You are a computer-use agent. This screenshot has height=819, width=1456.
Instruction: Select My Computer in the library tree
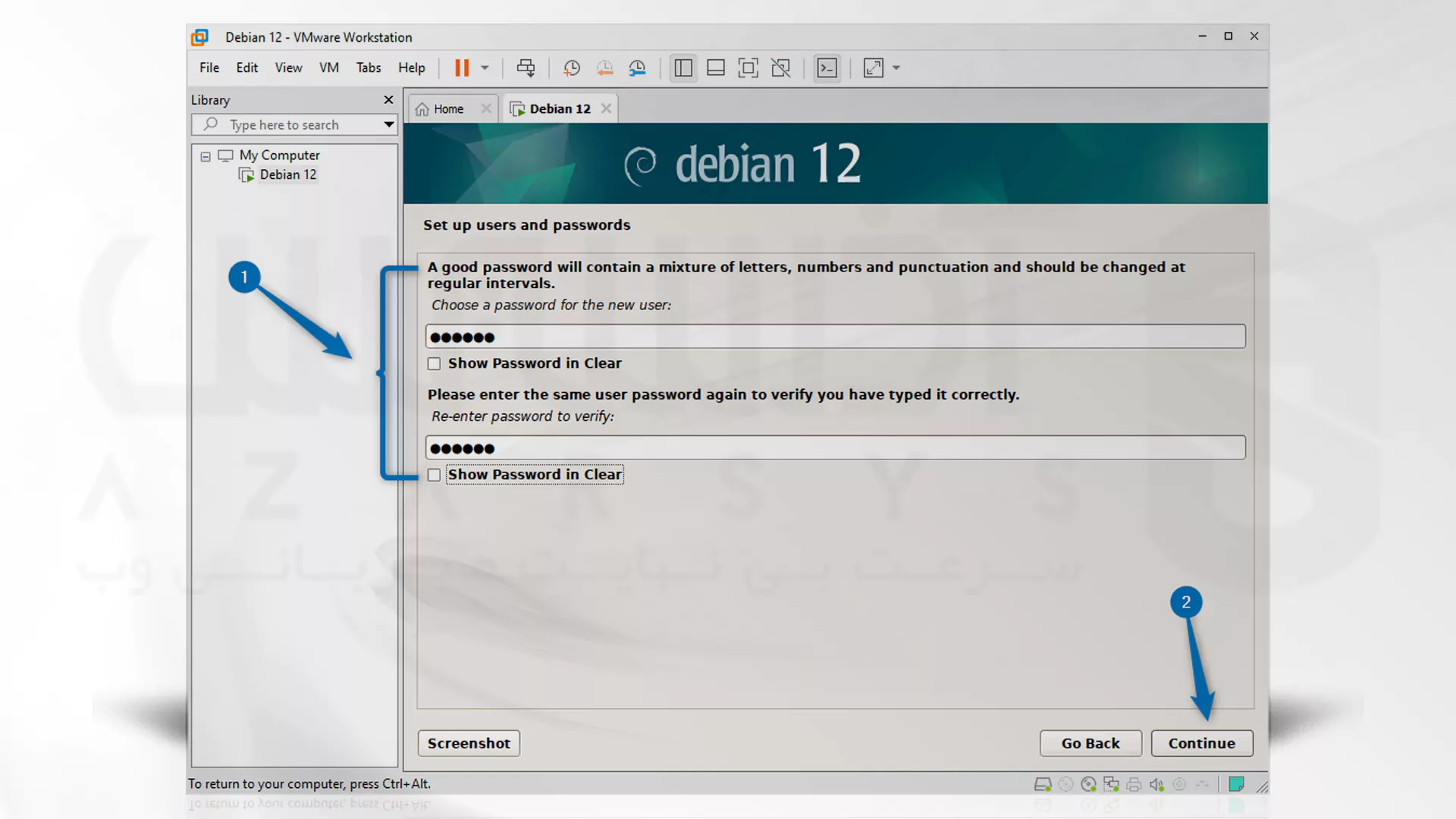click(x=279, y=155)
